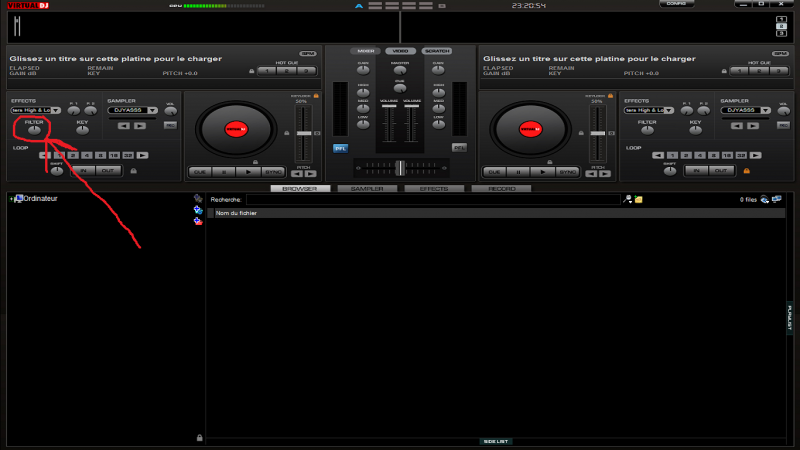Toggle the left deck loop IN button
The height and width of the screenshot is (450, 800).
[83, 170]
